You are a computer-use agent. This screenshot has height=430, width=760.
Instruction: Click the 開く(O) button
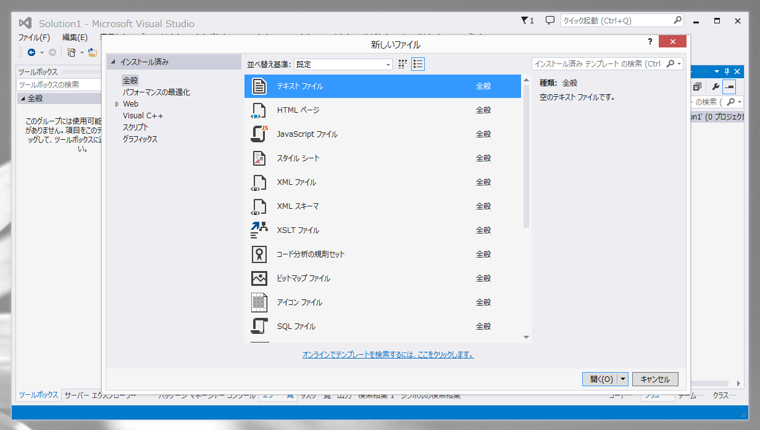(601, 379)
